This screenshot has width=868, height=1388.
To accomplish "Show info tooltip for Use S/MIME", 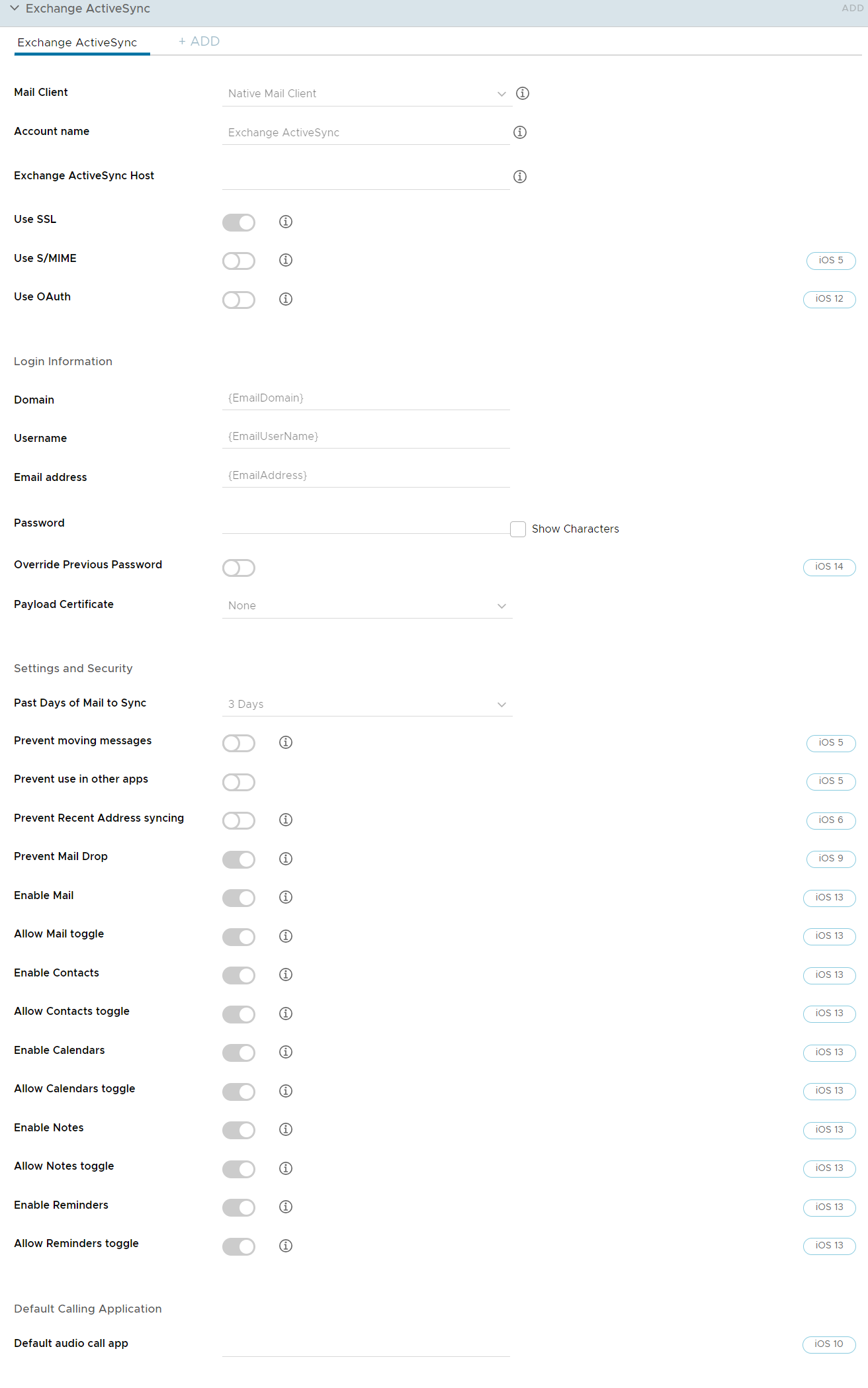I will 286,260.
